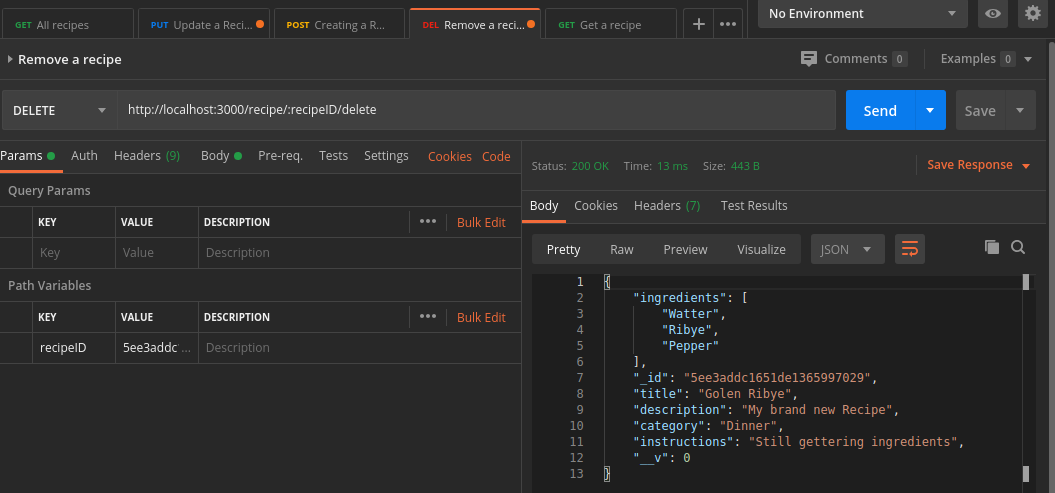
Task: Select the Pretty response view
Action: point(563,249)
